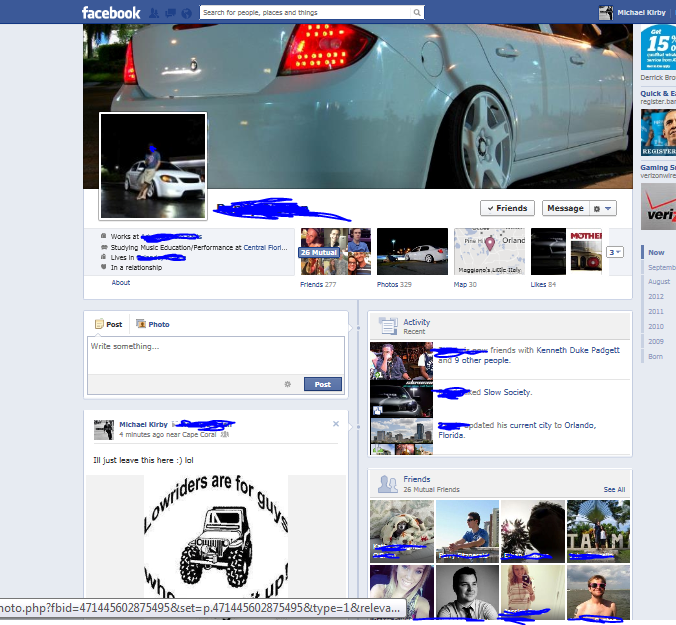Open the Photos 329 link
The height and width of the screenshot is (625, 676).
394,284
